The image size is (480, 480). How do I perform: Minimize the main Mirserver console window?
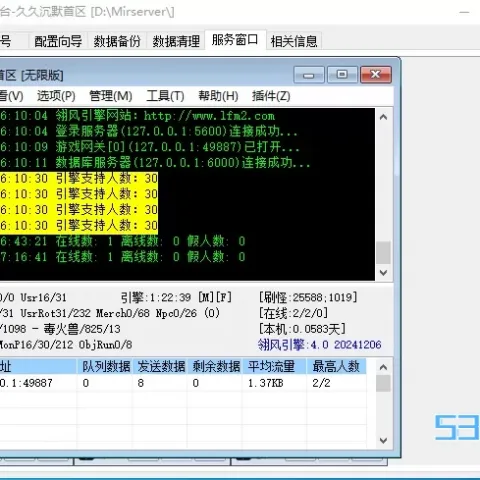click(464, 13)
